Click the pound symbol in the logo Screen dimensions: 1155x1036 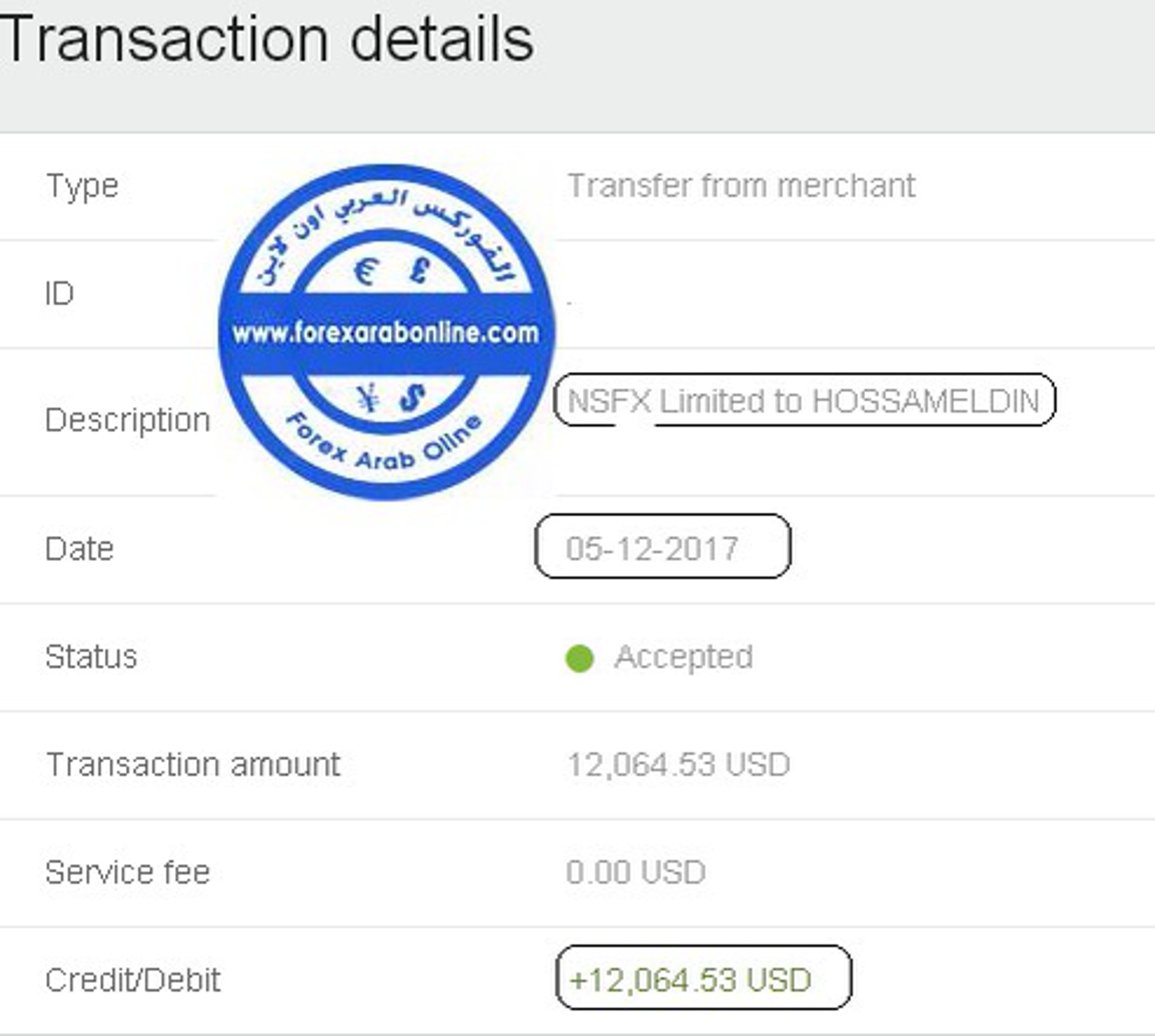tap(419, 270)
